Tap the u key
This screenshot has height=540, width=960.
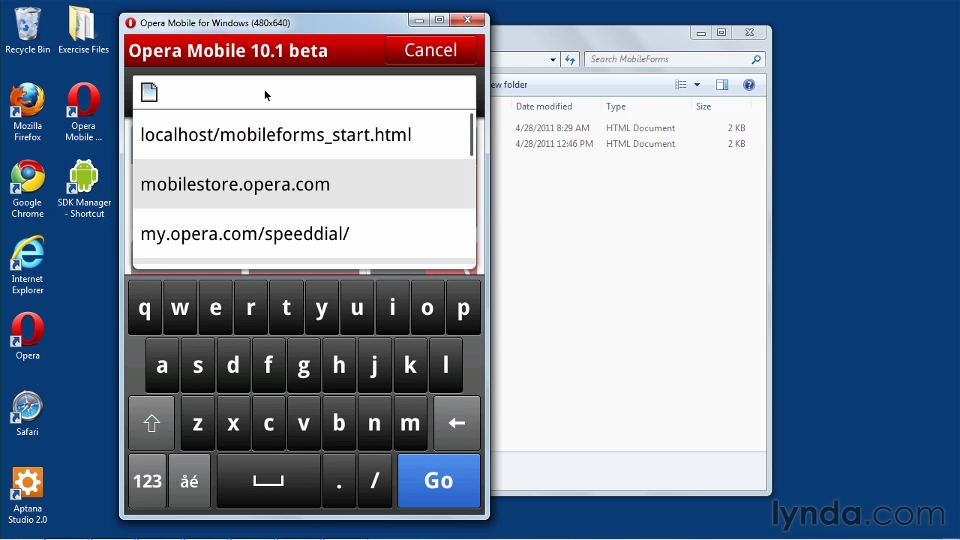click(357, 308)
